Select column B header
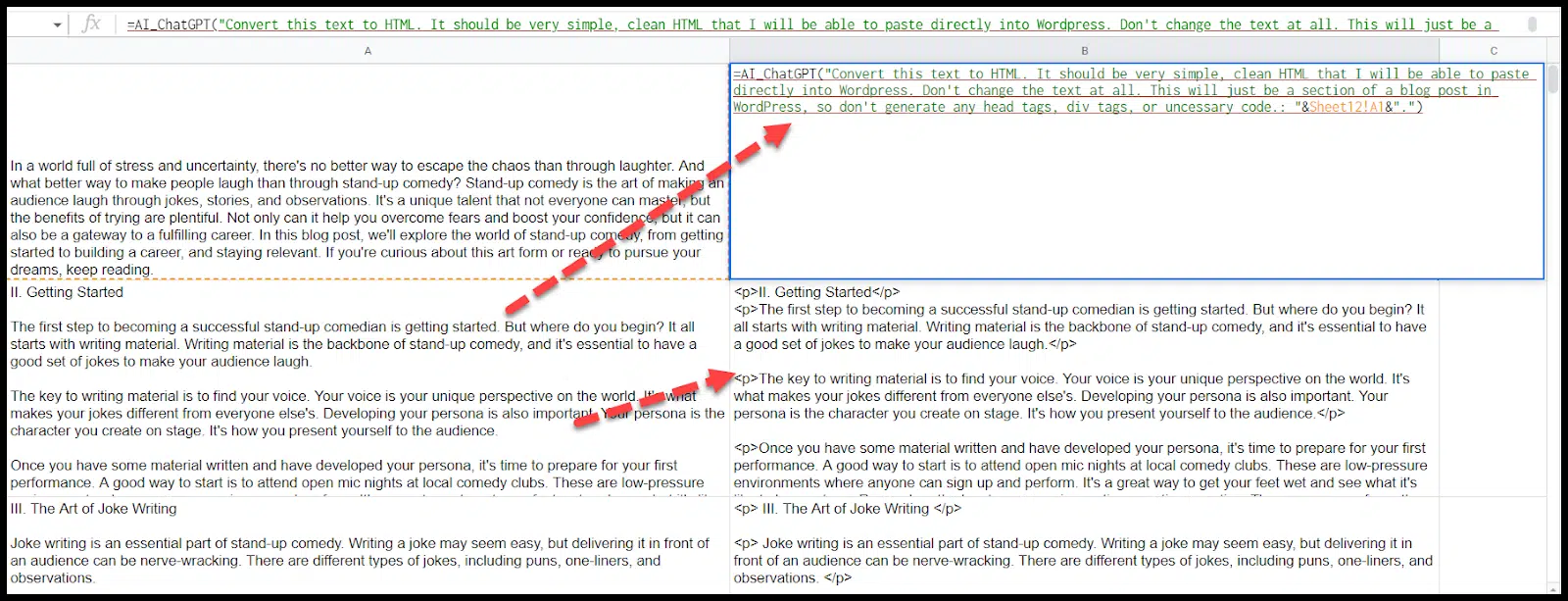Image resolution: width=1568 pixels, height=601 pixels. click(1085, 50)
